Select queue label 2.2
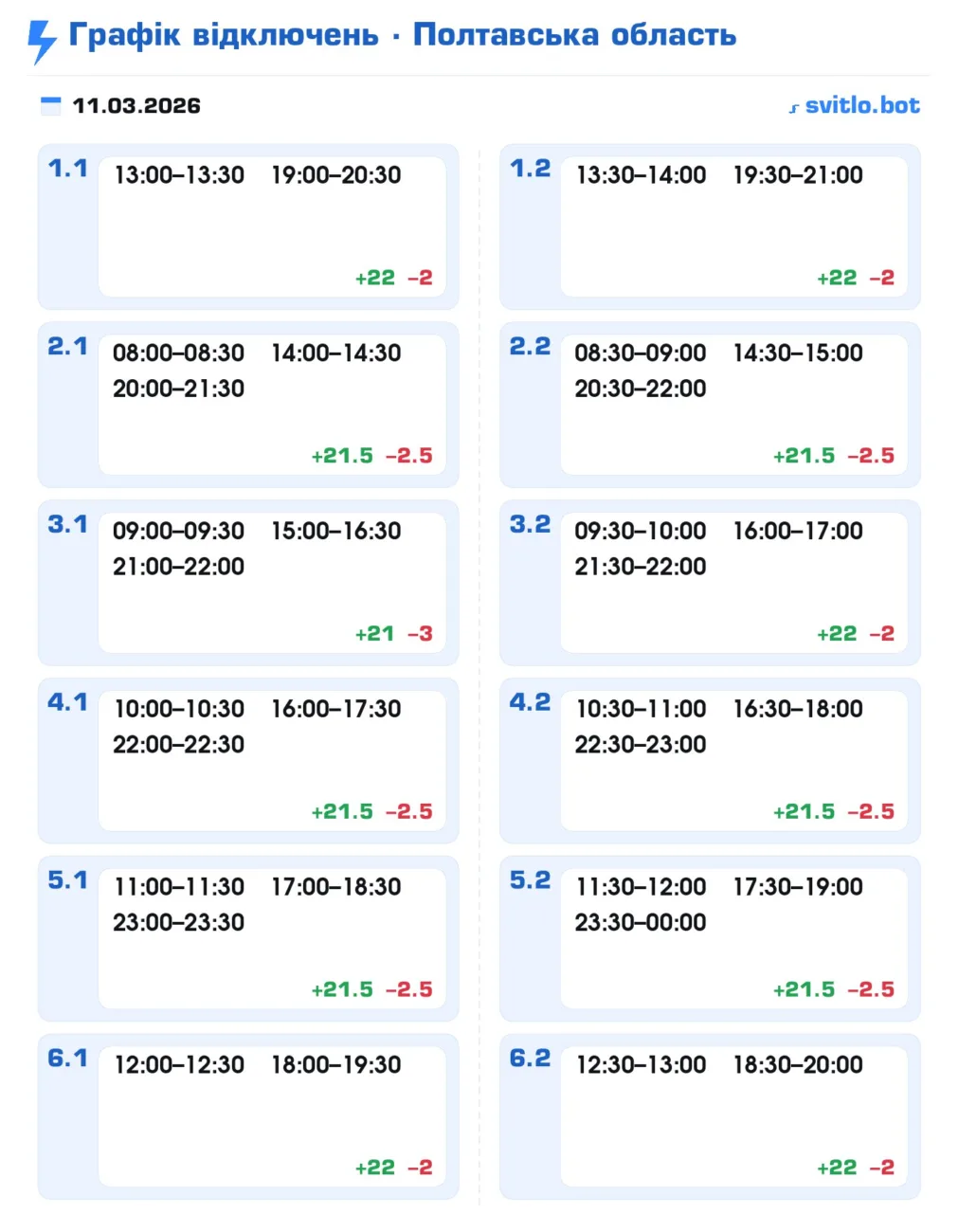Viewport: 958px width, 1232px height. point(530,347)
